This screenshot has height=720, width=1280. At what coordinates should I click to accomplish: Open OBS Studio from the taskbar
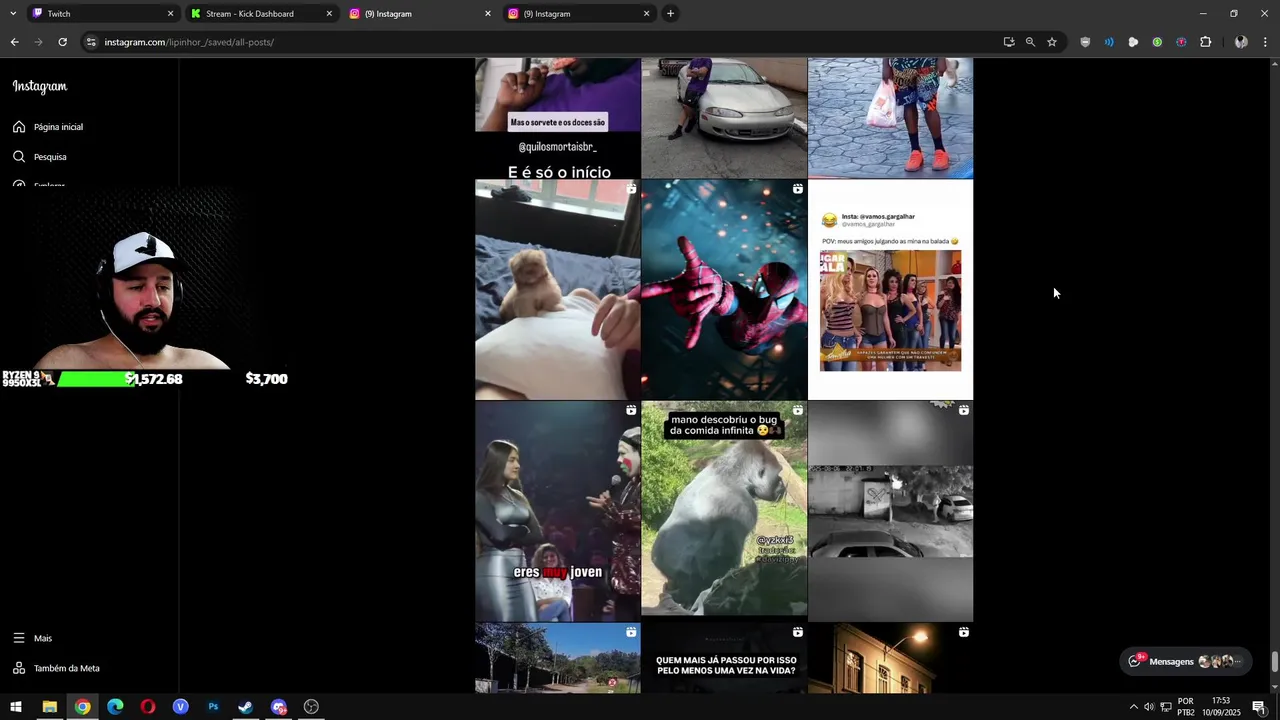pos(311,707)
